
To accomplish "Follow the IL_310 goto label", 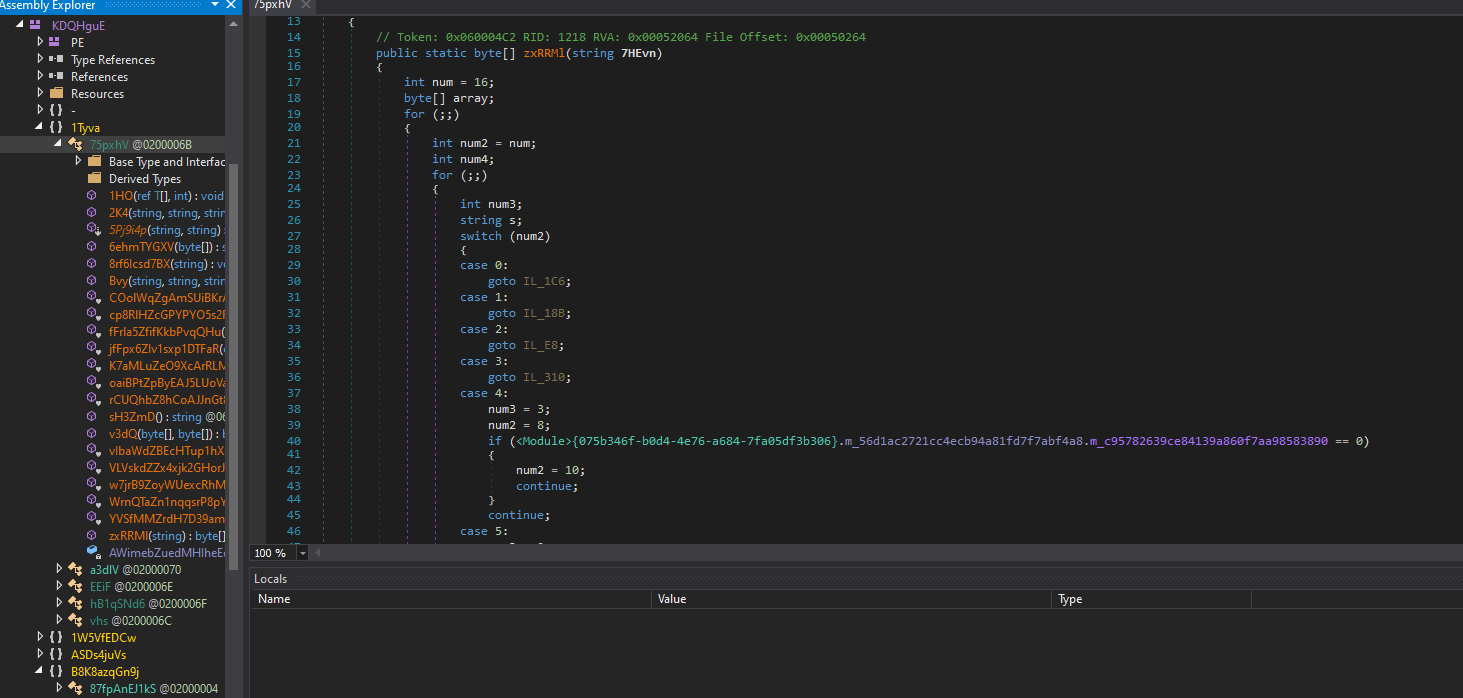I will [x=546, y=377].
